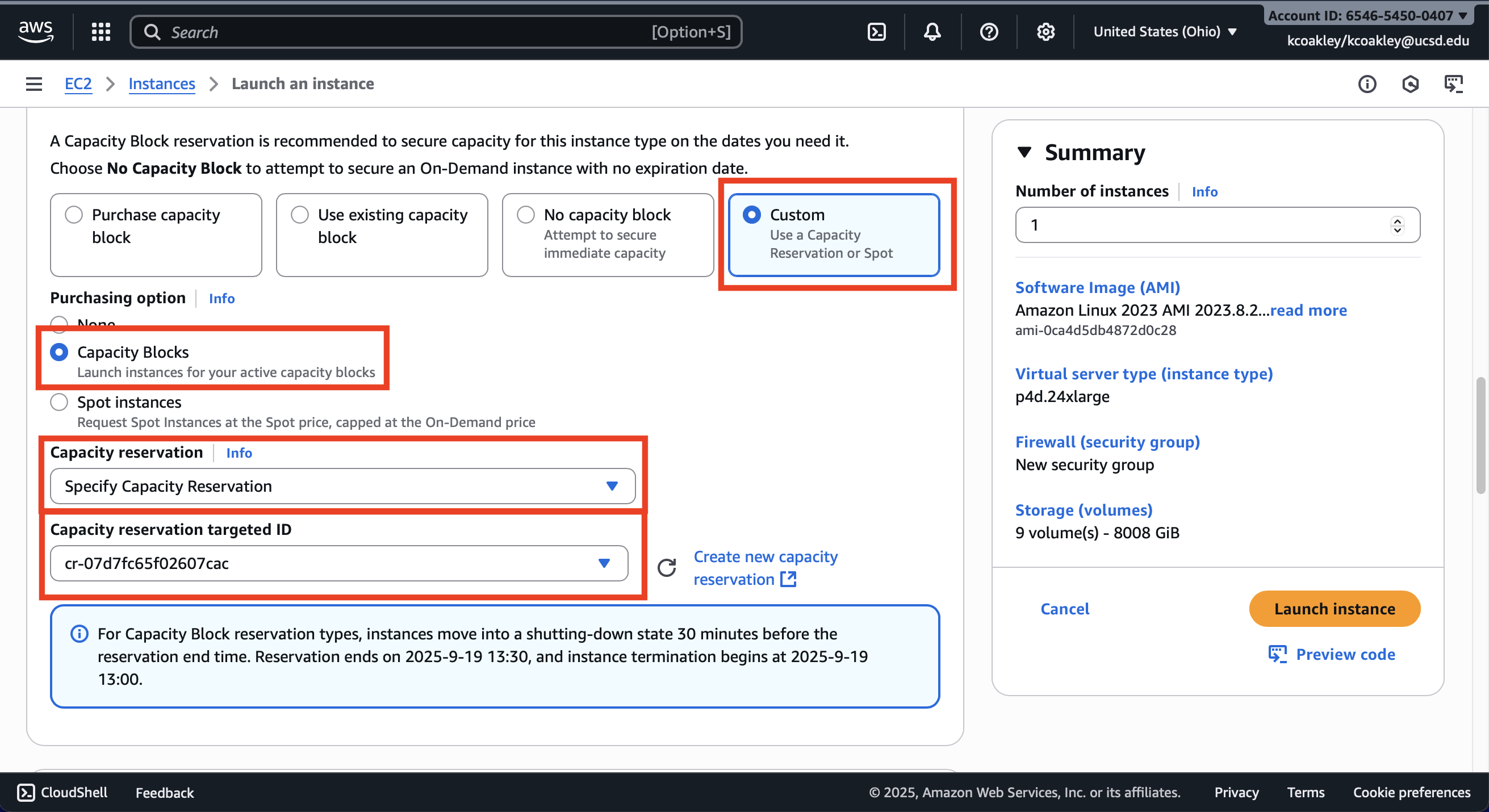Open the settings gear in header
The width and height of the screenshot is (1489, 812).
tap(1045, 32)
